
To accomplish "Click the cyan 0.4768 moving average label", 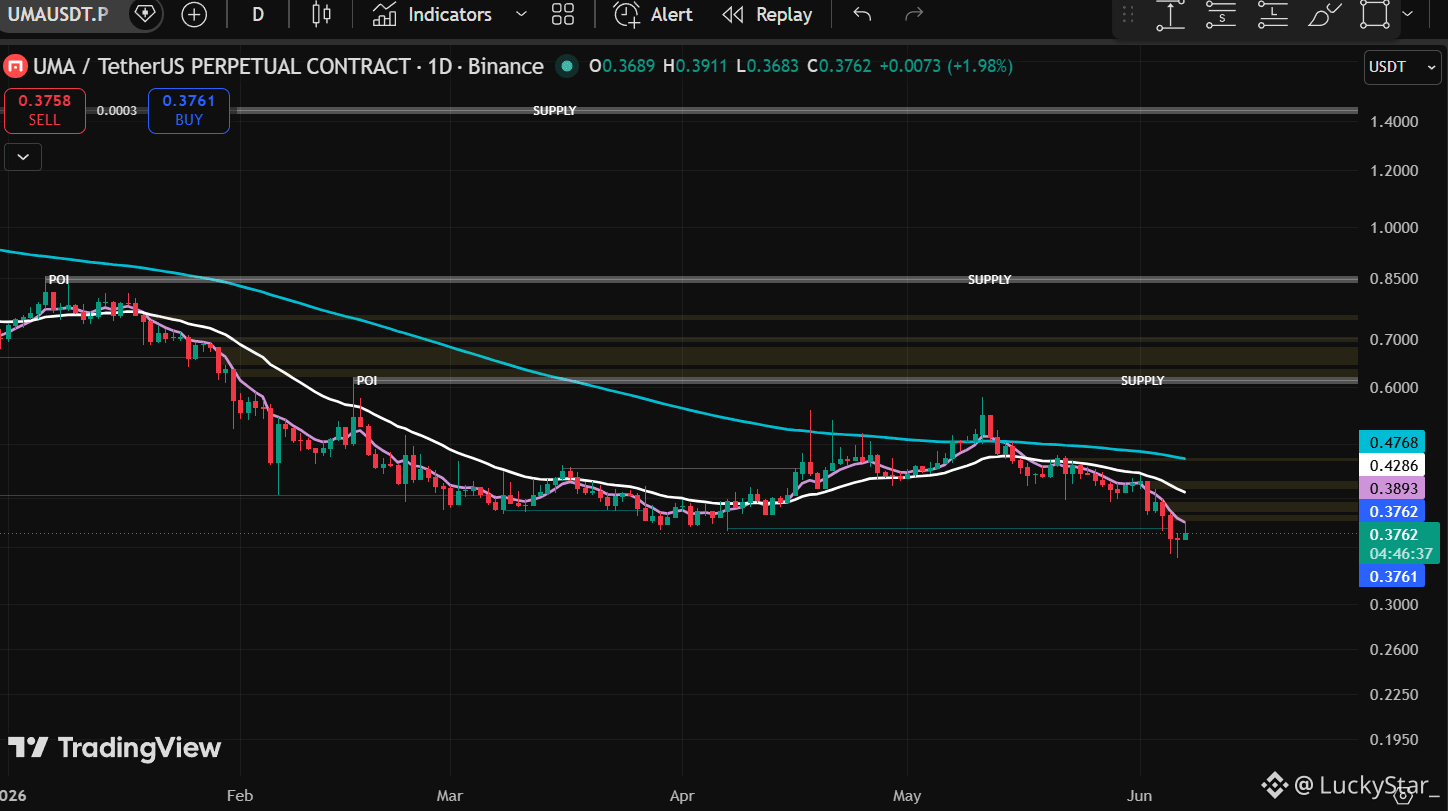I will 1393,442.
